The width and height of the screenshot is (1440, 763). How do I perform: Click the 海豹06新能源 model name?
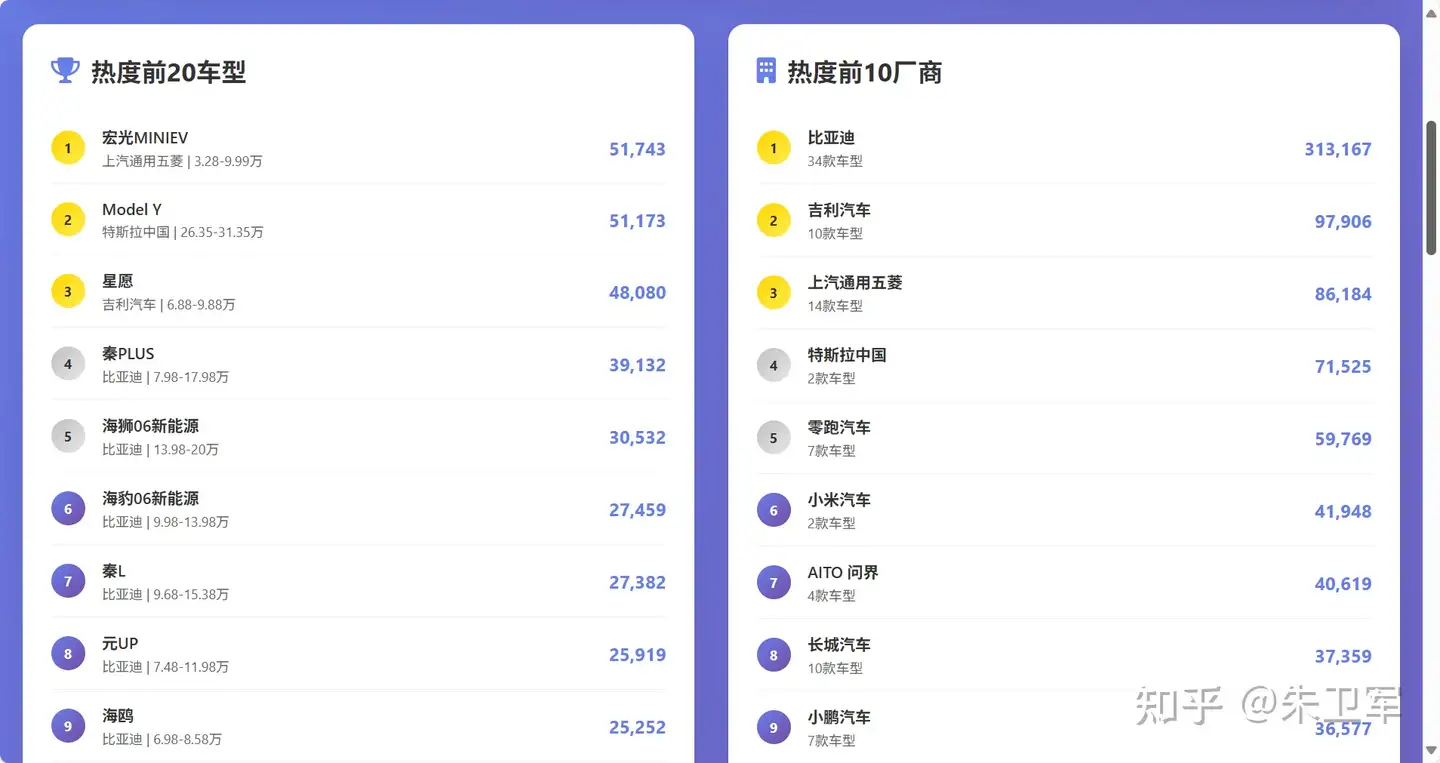[150, 499]
